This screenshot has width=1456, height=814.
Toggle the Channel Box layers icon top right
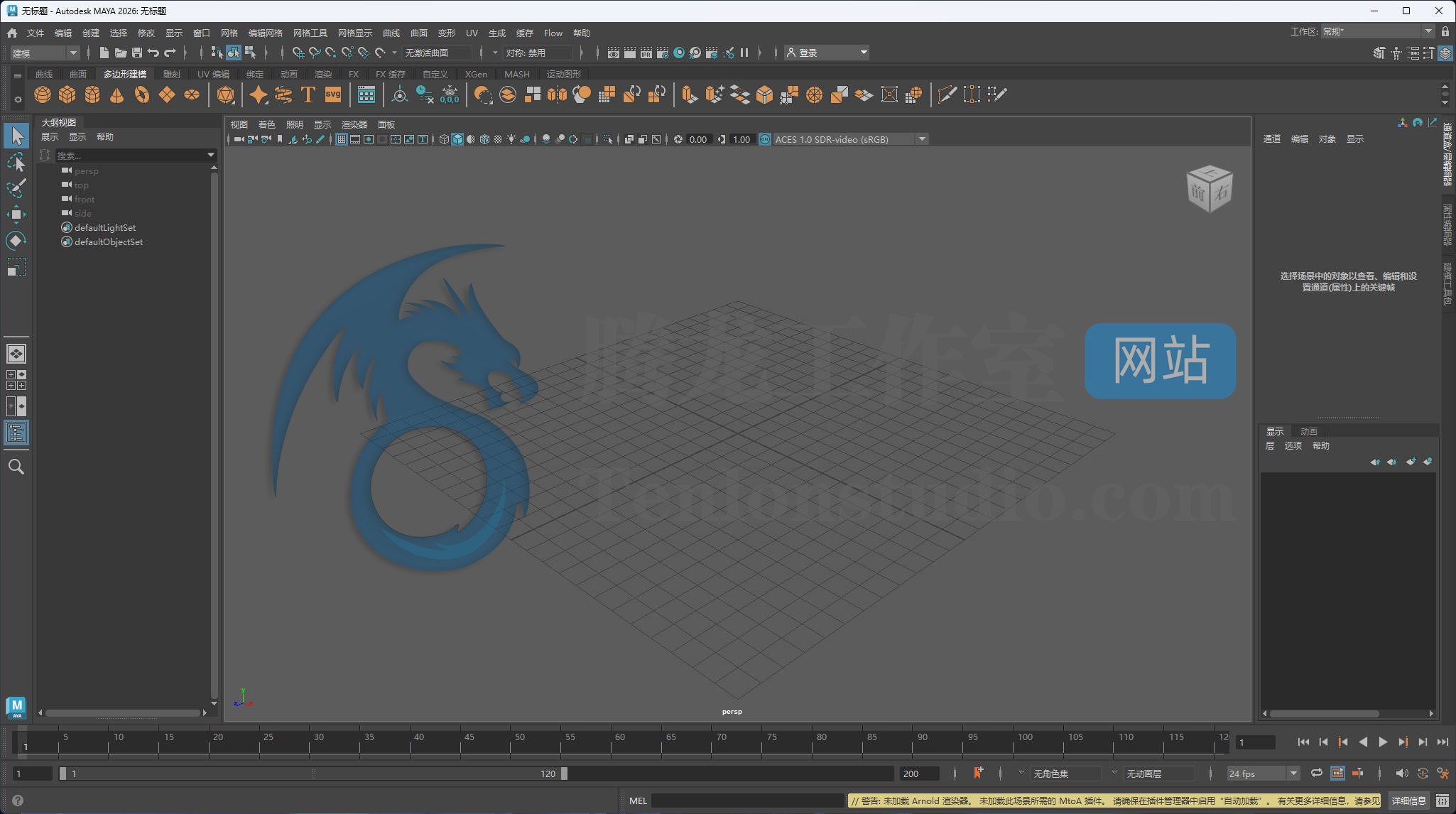(1445, 53)
